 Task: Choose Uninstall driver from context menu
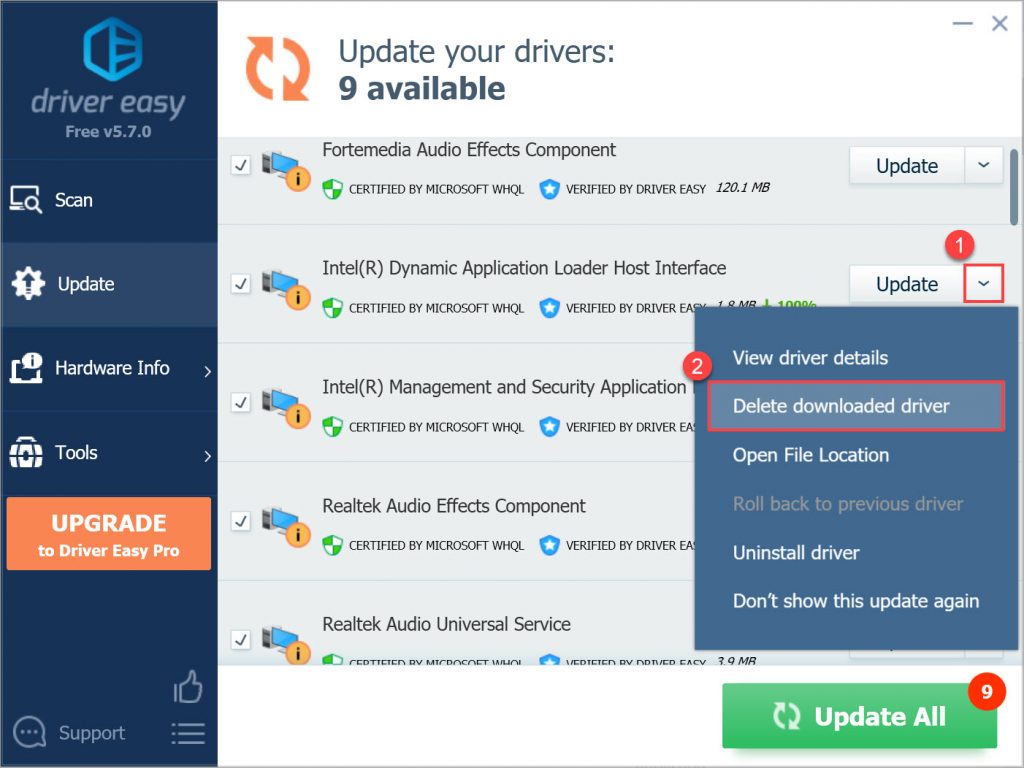796,552
